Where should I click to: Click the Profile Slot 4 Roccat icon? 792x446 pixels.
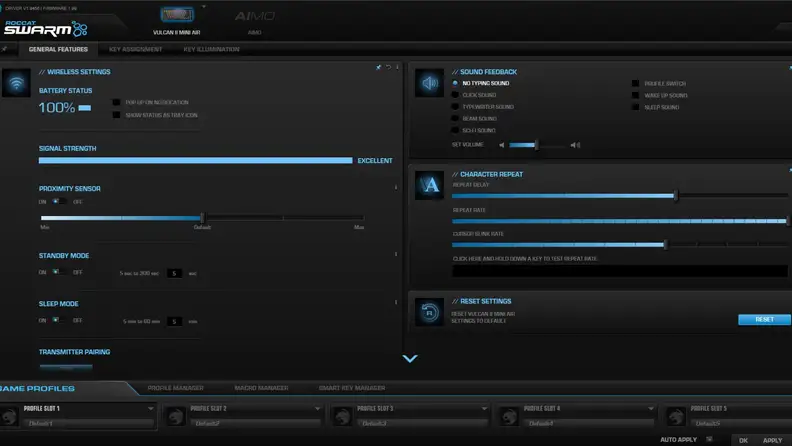click(x=509, y=417)
